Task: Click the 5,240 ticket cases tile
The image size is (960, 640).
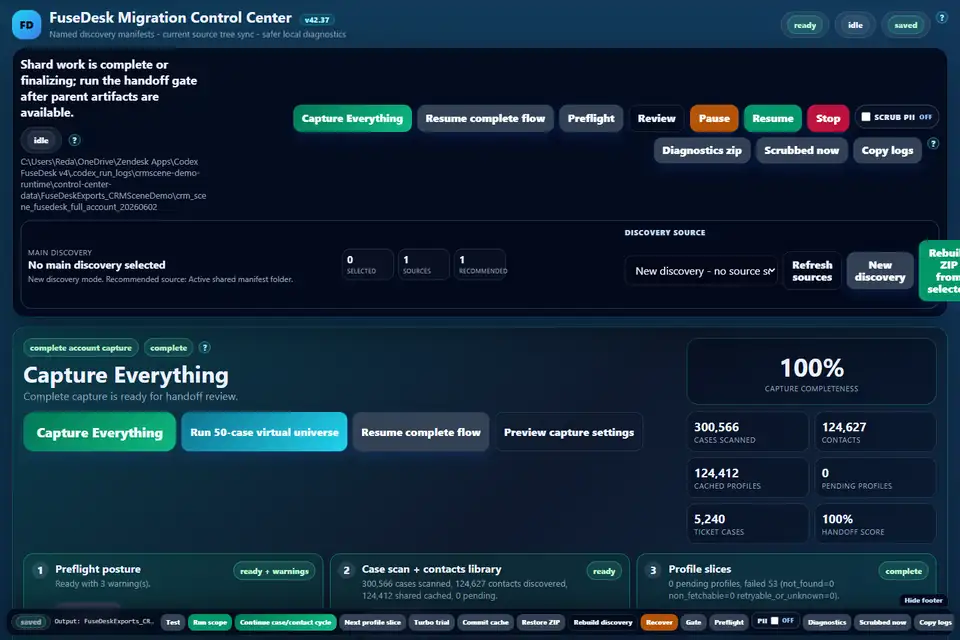Action: coord(748,524)
